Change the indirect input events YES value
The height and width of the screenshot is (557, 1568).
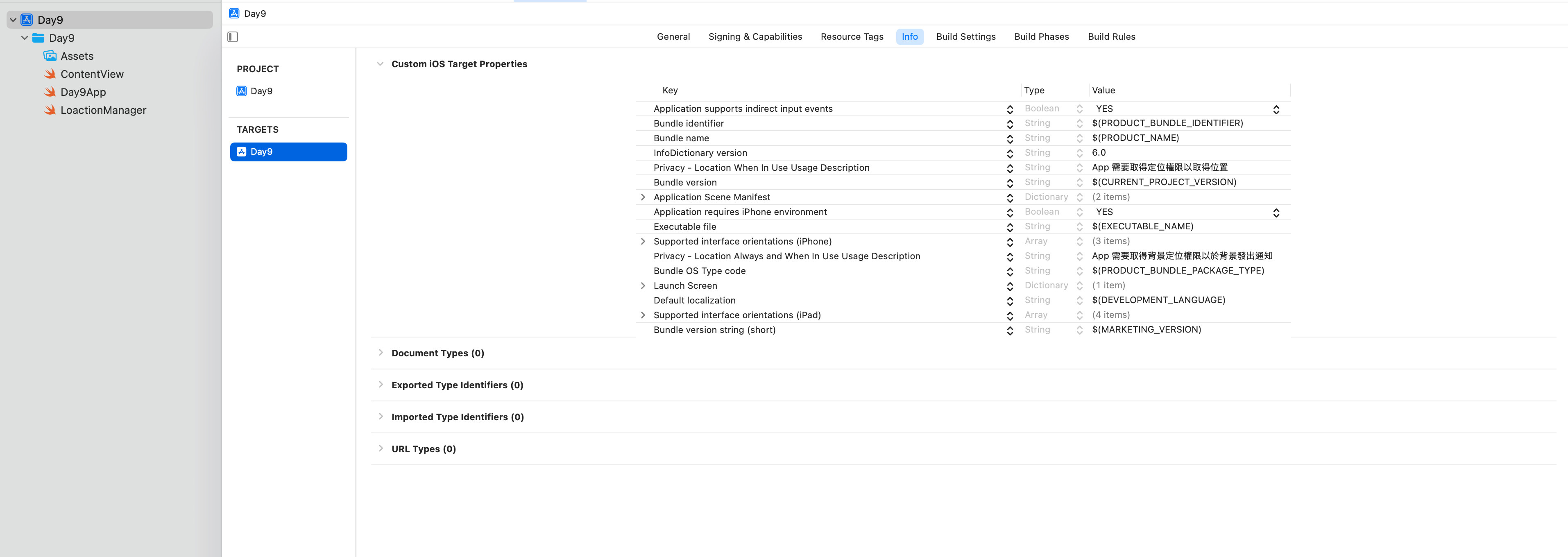(1276, 110)
